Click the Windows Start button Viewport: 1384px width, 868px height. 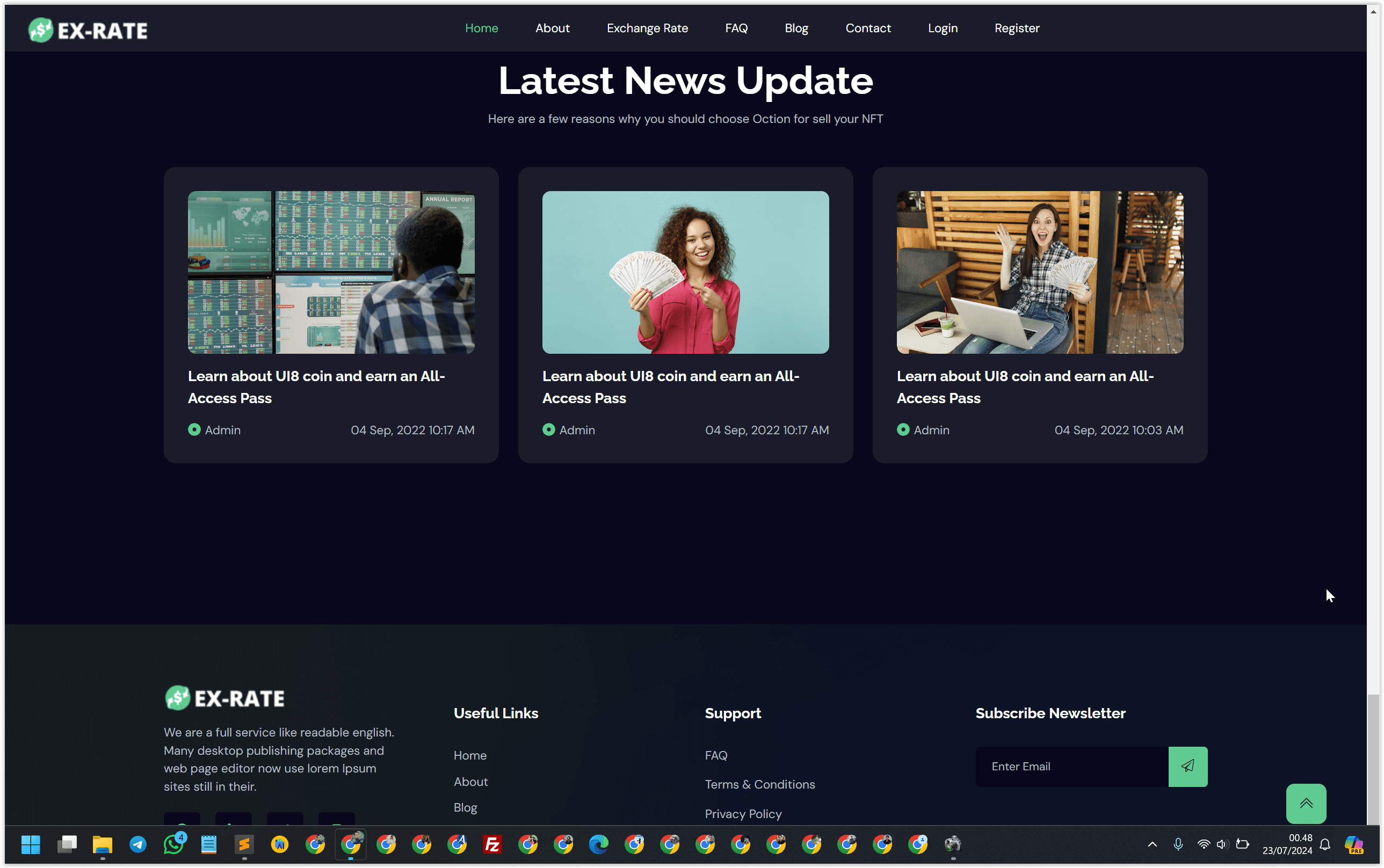pos(31,844)
